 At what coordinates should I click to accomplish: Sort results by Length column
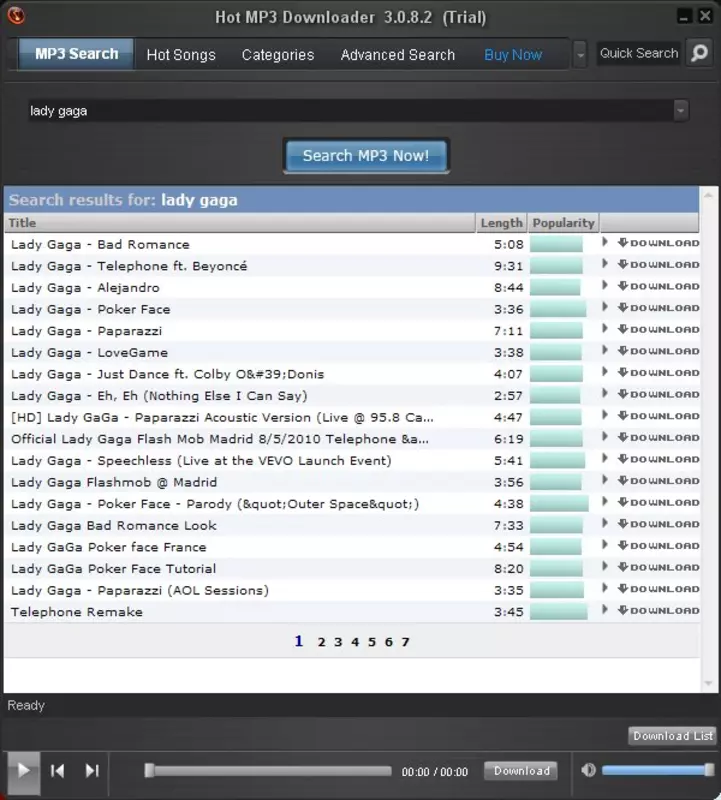point(502,223)
